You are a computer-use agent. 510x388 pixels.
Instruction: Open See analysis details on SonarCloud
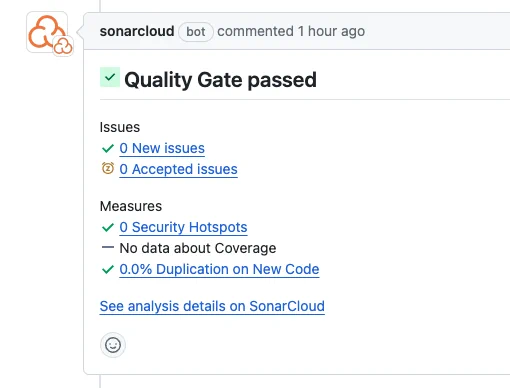[x=212, y=306]
